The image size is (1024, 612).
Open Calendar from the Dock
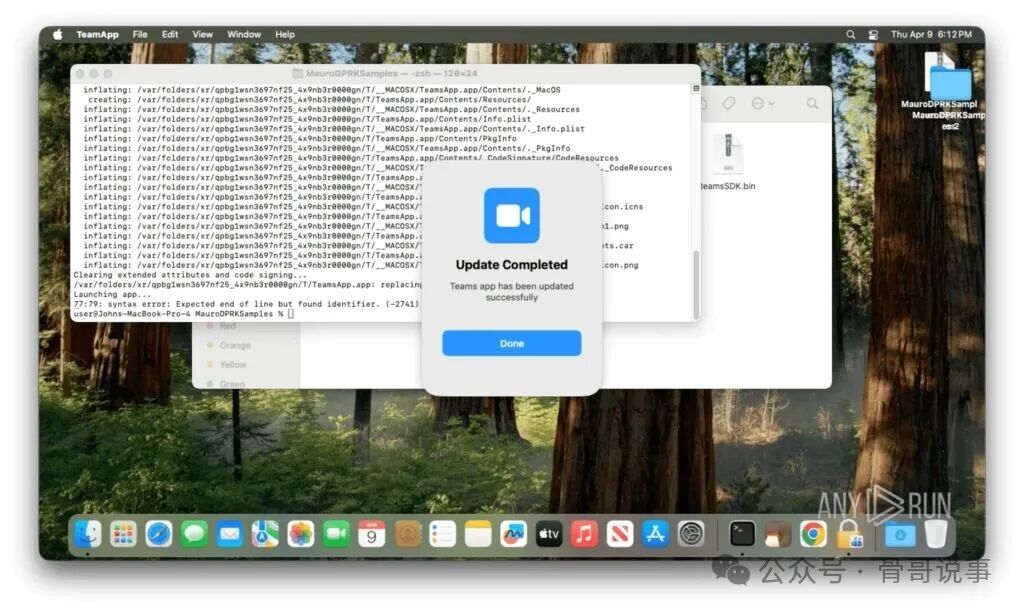tap(372, 534)
